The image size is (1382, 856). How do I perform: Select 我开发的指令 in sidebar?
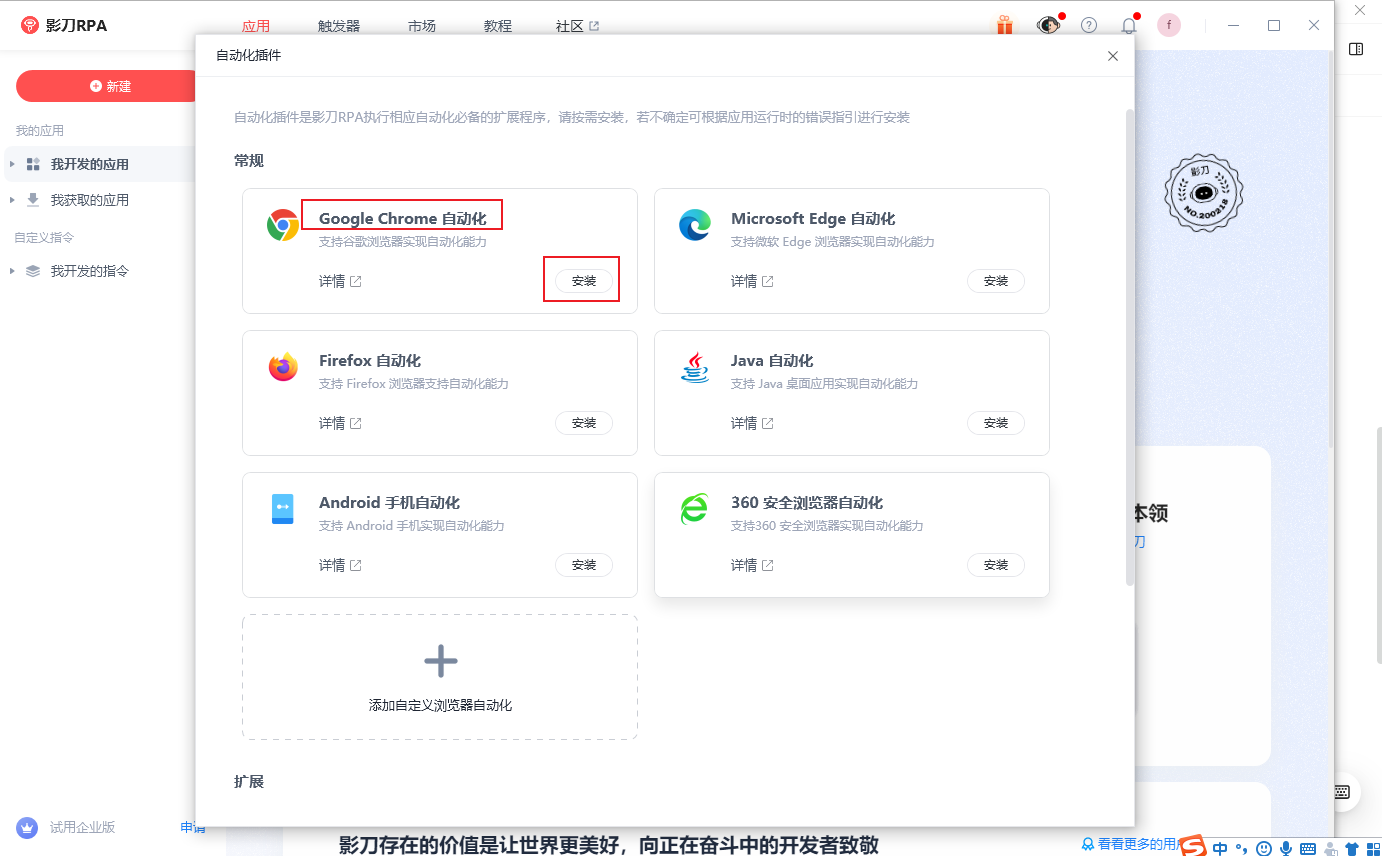100,271
